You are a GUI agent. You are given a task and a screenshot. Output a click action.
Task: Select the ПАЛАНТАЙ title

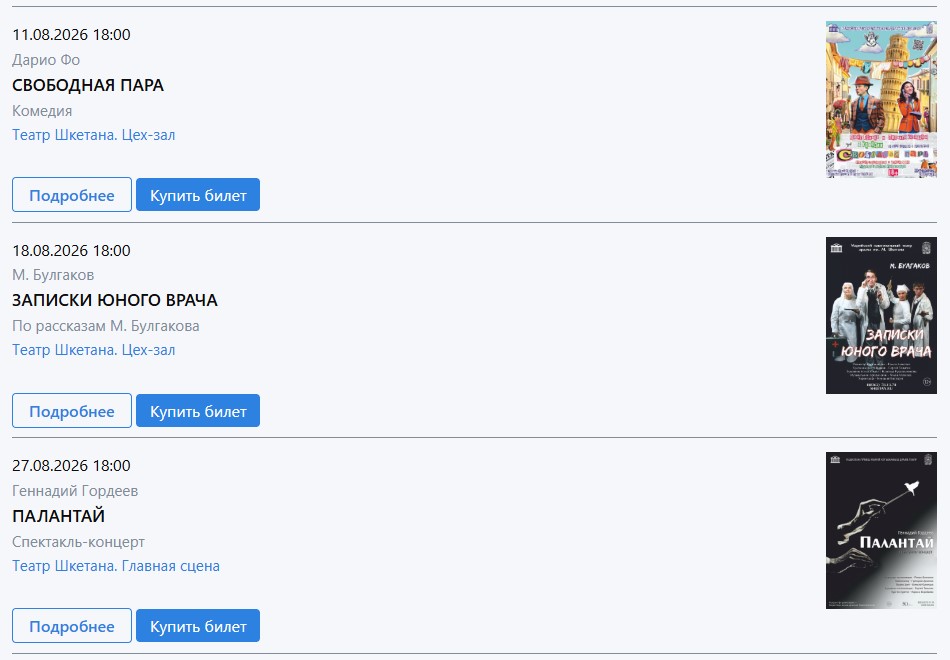point(58,516)
